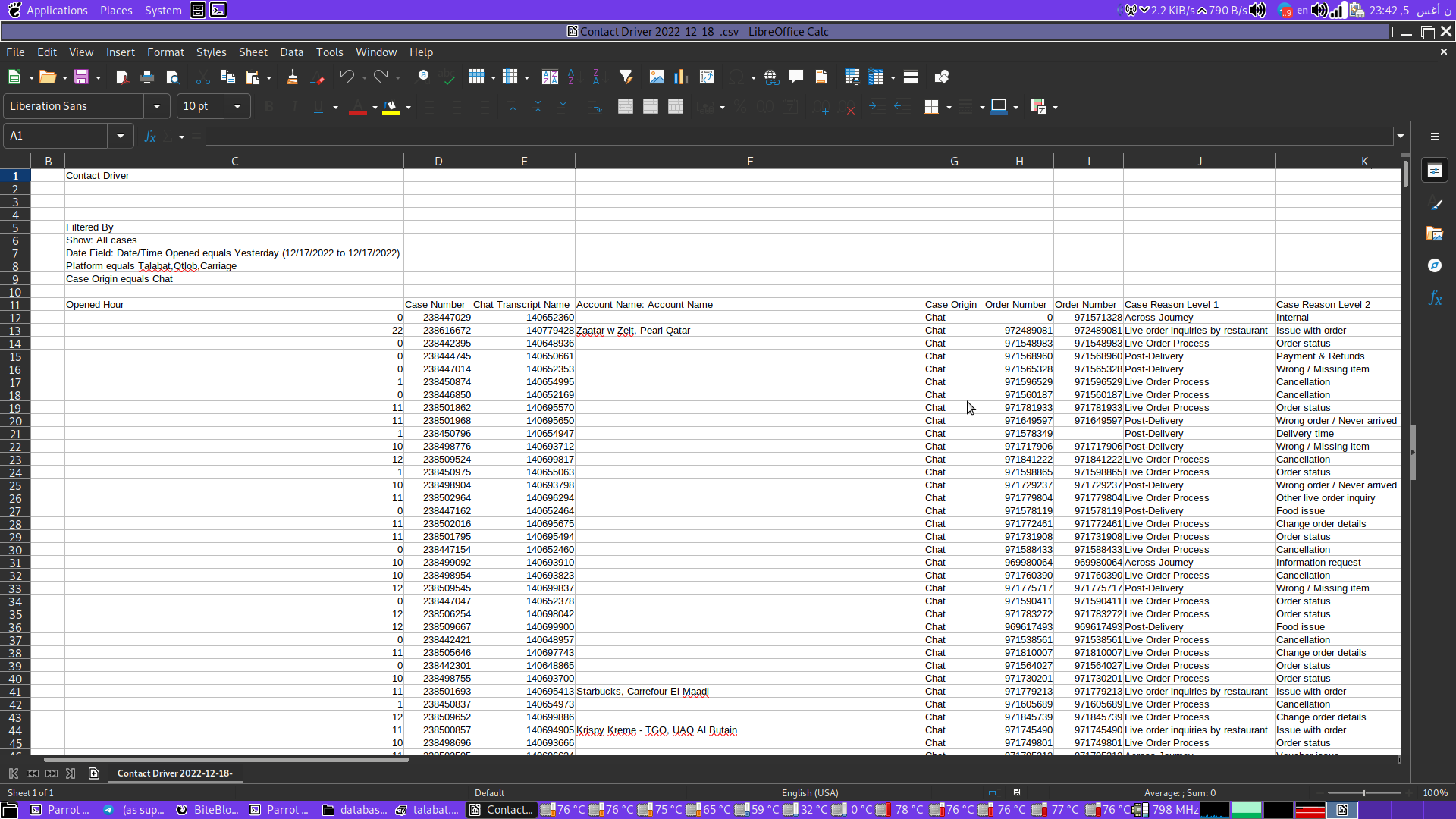Open the Borders dropdown arrow
Image resolution: width=1456 pixels, height=819 pixels.
point(949,107)
